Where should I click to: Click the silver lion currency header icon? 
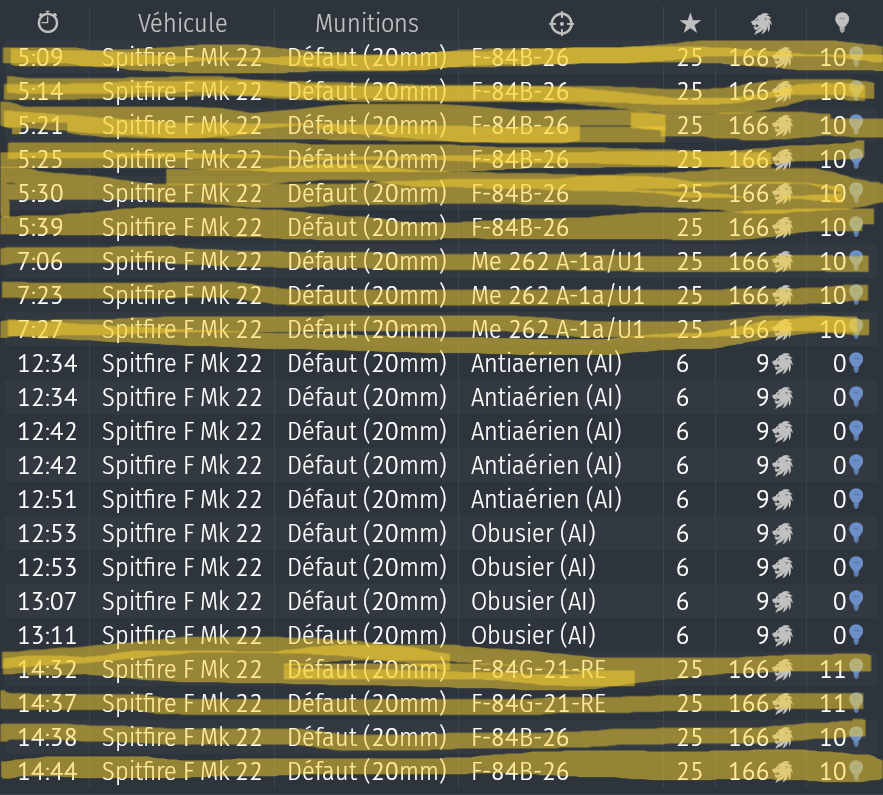pos(770,23)
